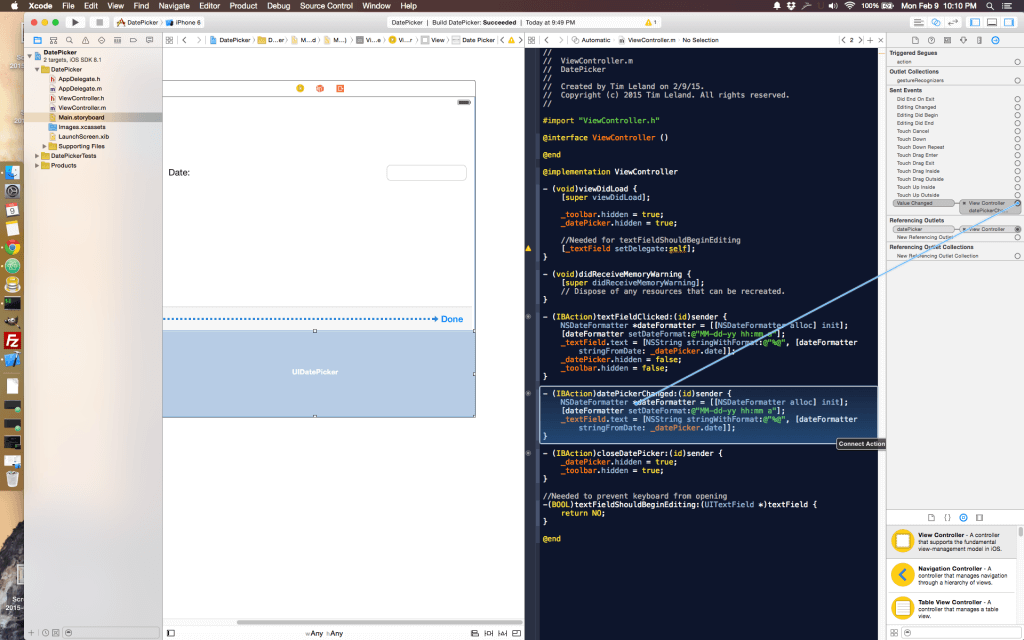This screenshot has width=1024, height=640.
Task: Click the Editing Changed connection circle
Action: (x=1017, y=107)
